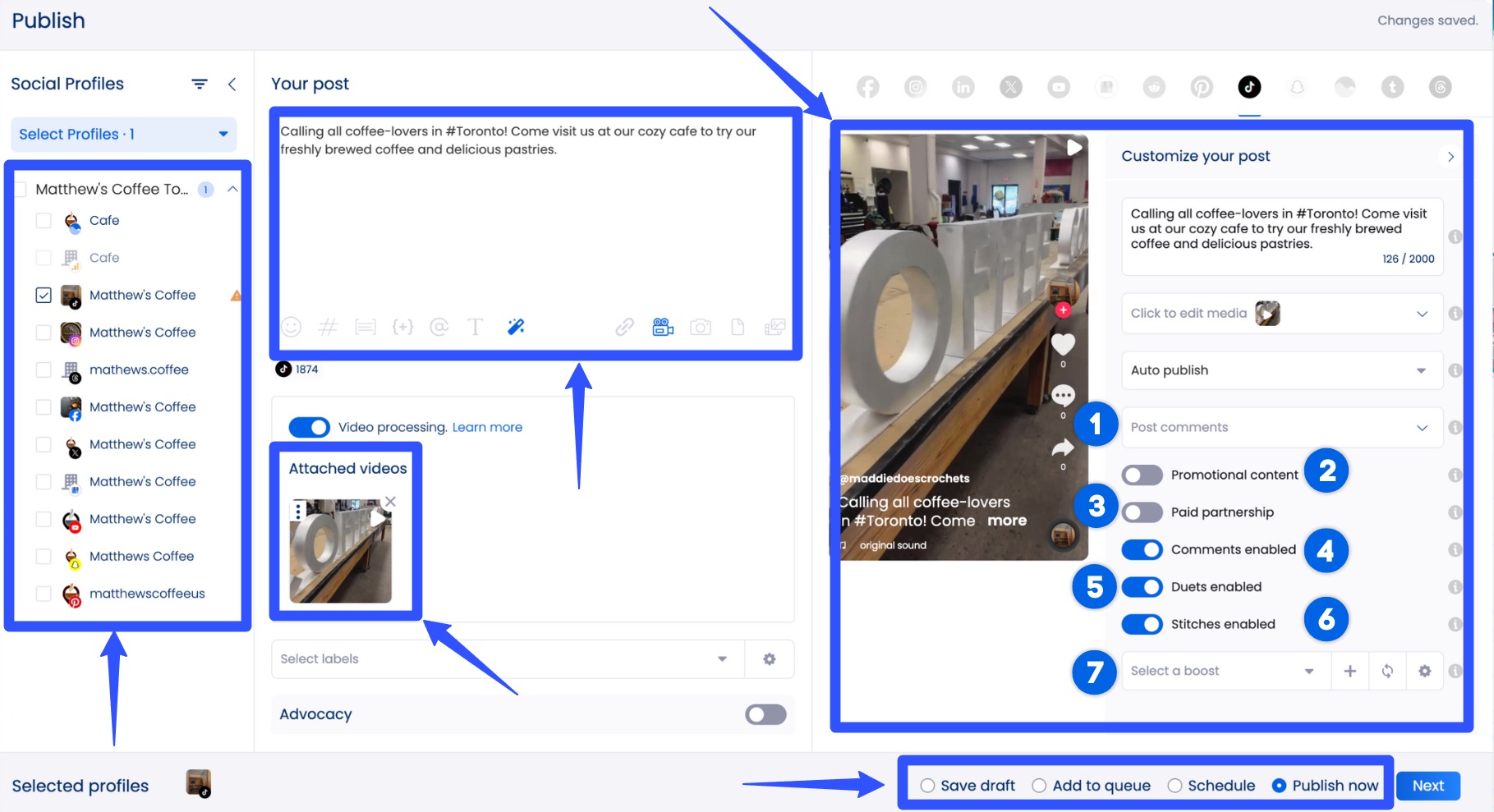
Task: Insert a hashtag using the hashtag icon
Action: (329, 327)
